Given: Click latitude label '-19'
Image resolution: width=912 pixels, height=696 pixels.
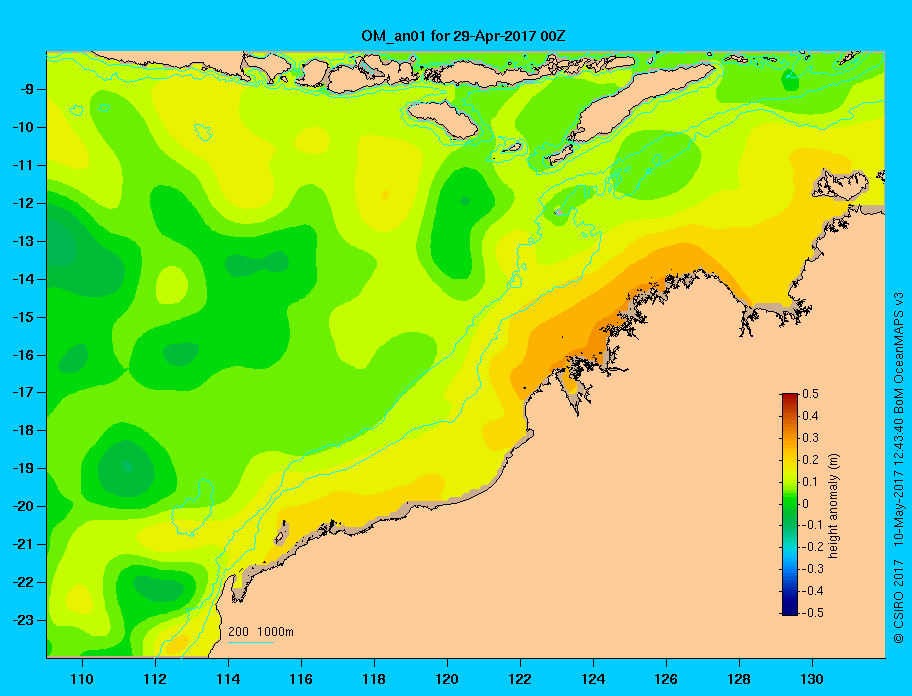Looking at the screenshot, I should pyautogui.click(x=22, y=468).
